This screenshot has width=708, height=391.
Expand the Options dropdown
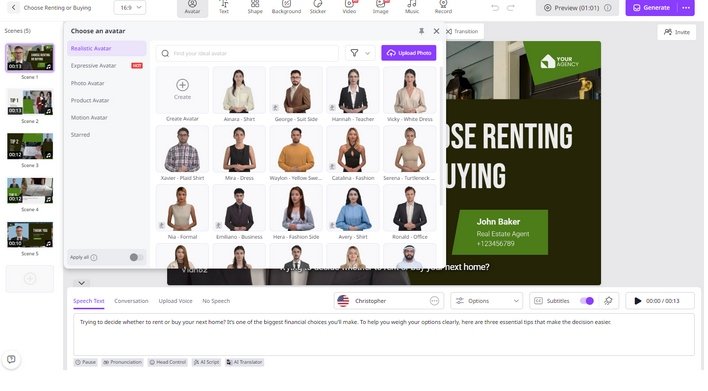pyautogui.click(x=486, y=301)
